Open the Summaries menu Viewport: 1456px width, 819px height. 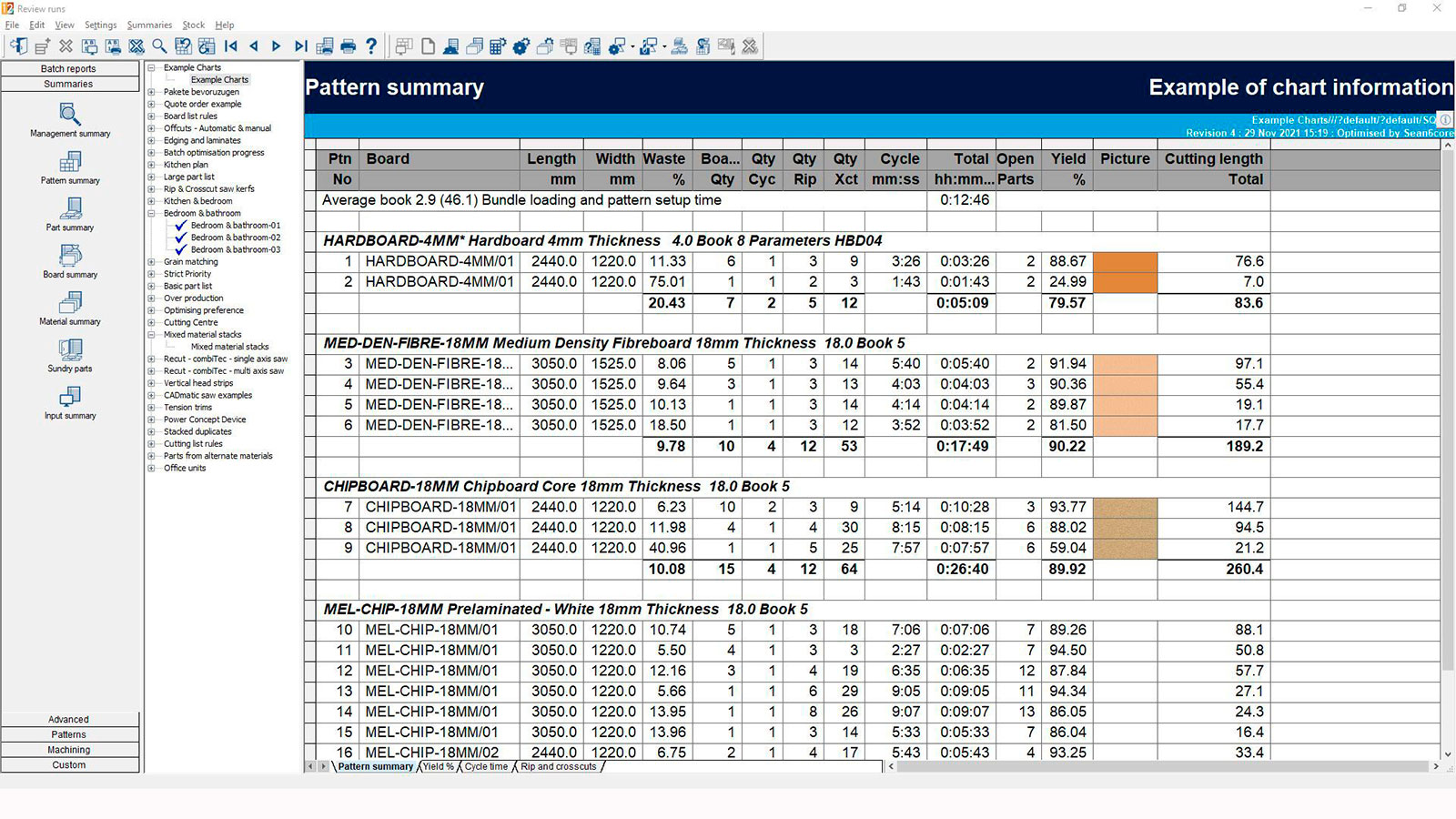click(149, 25)
